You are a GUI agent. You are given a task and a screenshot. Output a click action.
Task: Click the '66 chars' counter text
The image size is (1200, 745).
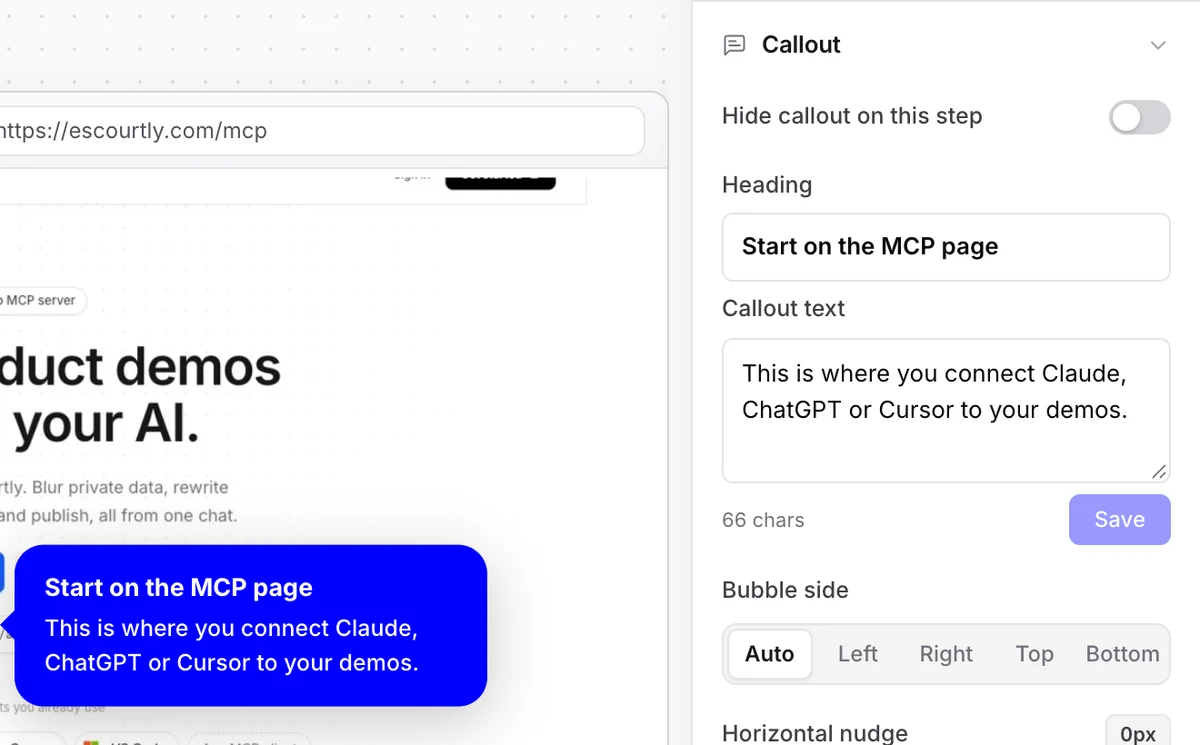[x=763, y=520]
